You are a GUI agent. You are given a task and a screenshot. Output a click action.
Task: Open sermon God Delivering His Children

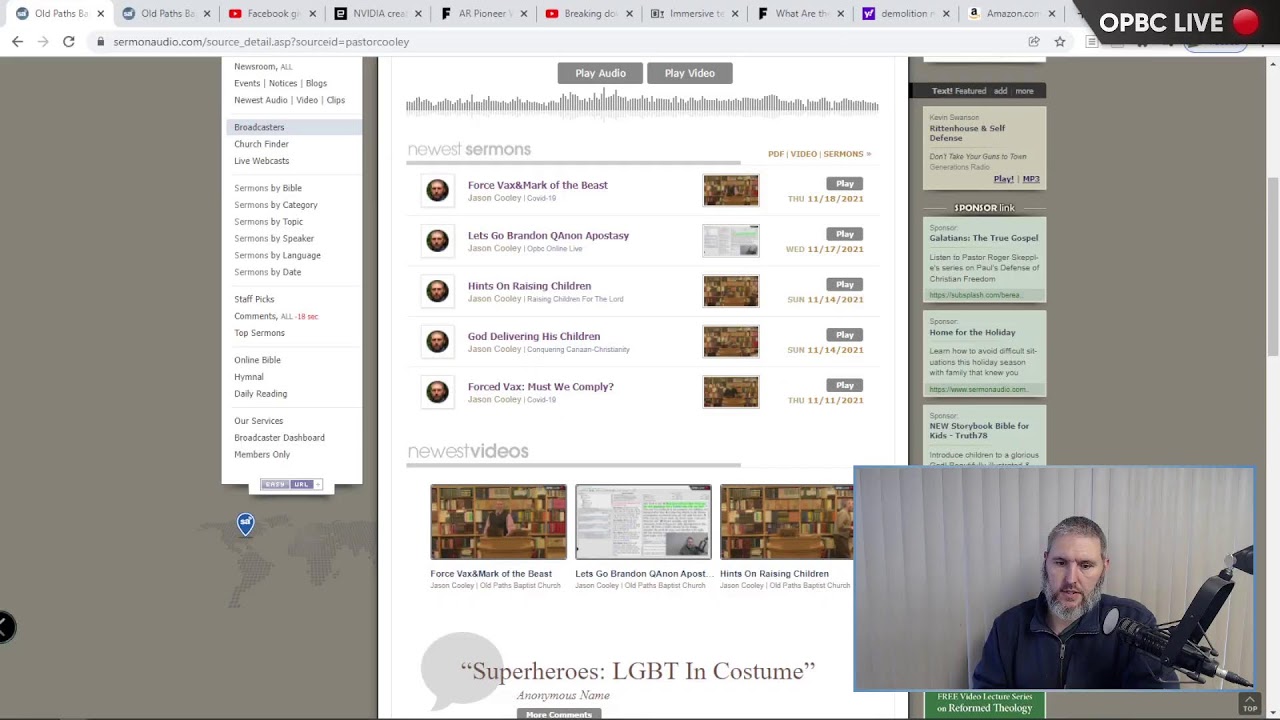(534, 336)
